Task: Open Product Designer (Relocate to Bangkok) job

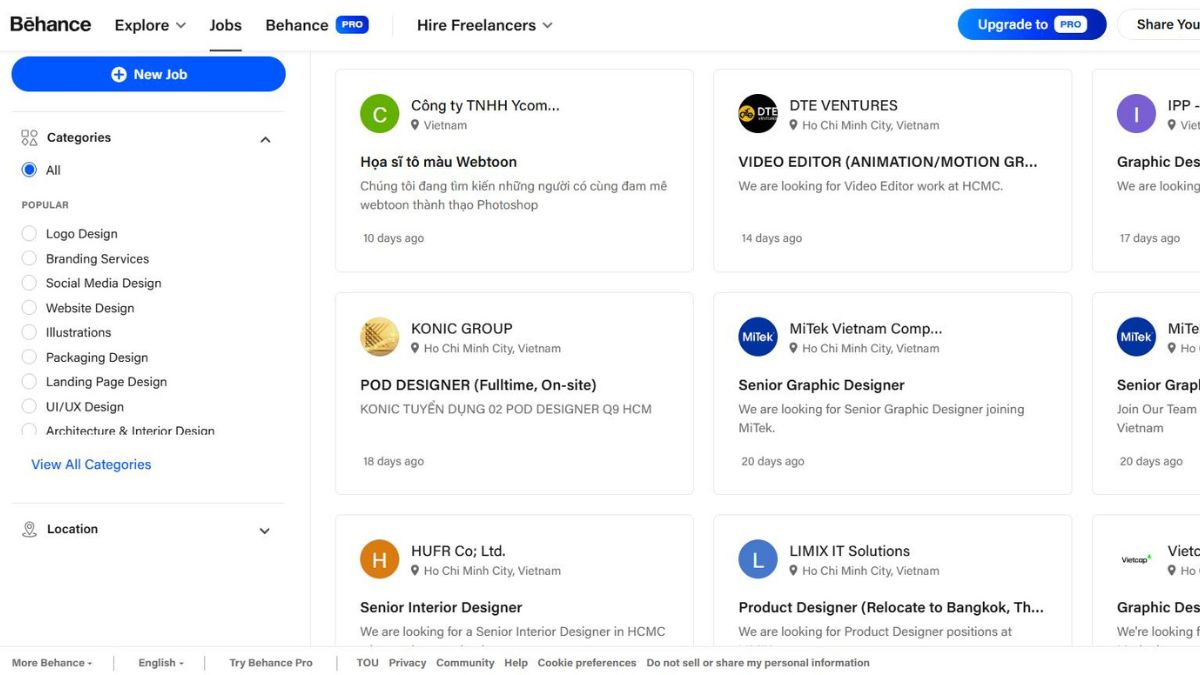Action: pos(891,608)
